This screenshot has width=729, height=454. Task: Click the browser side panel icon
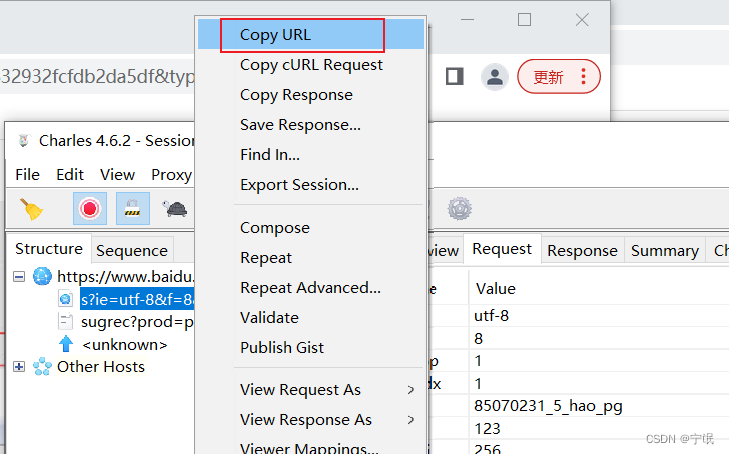point(454,76)
